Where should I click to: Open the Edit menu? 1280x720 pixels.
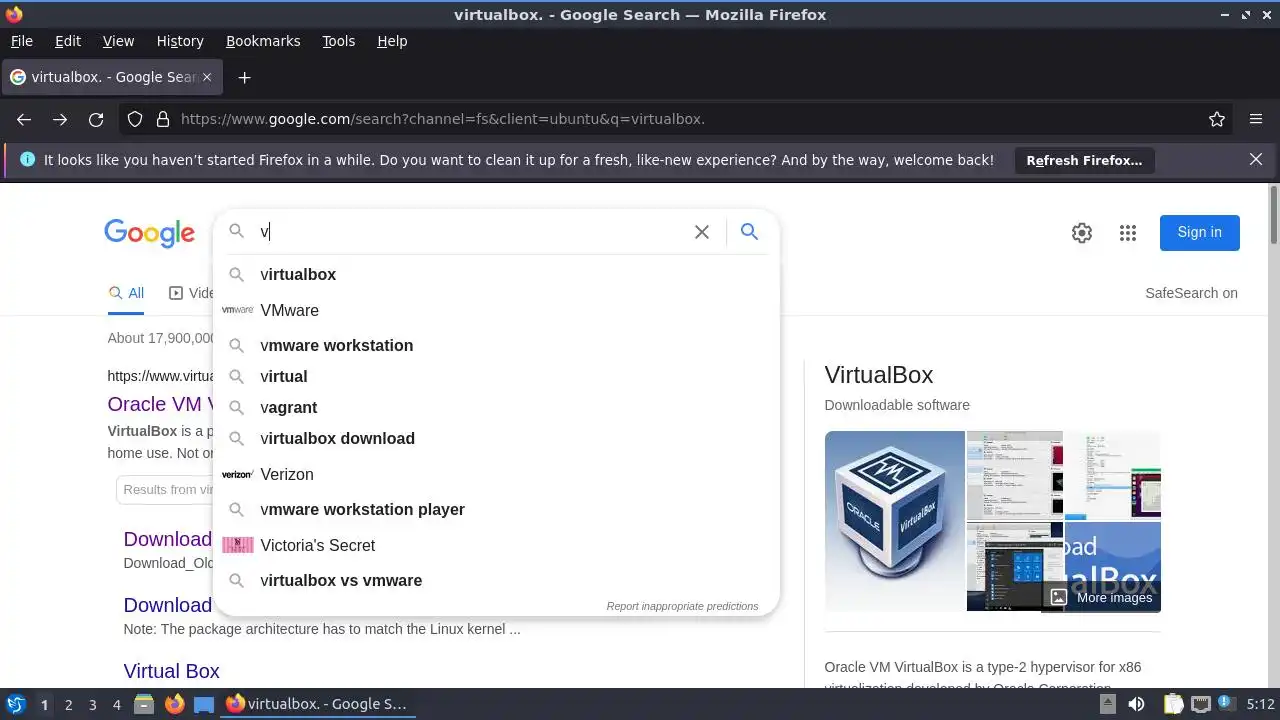coord(68,41)
